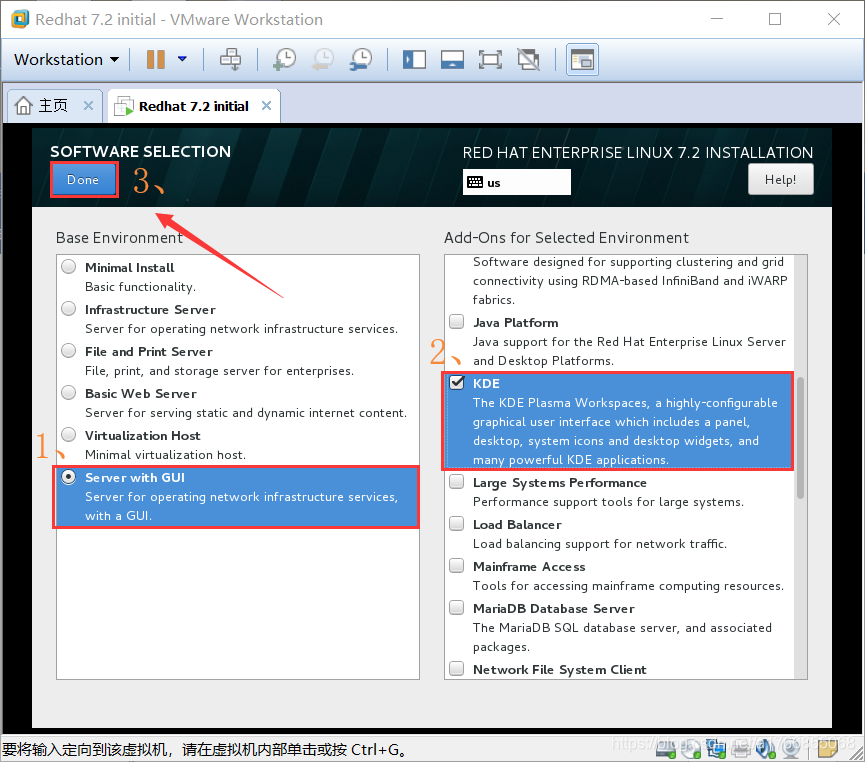Click printer status bar icon

(x=741, y=748)
